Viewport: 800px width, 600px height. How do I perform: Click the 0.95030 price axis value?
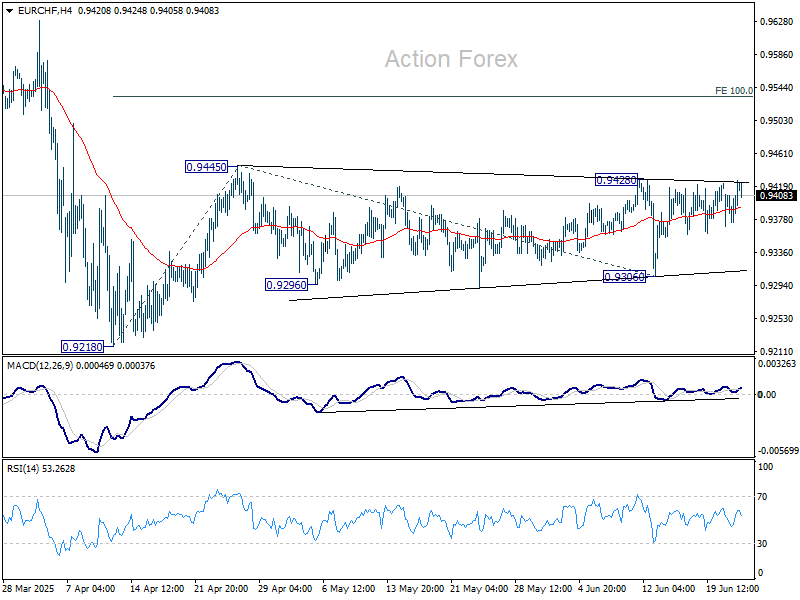(777, 121)
